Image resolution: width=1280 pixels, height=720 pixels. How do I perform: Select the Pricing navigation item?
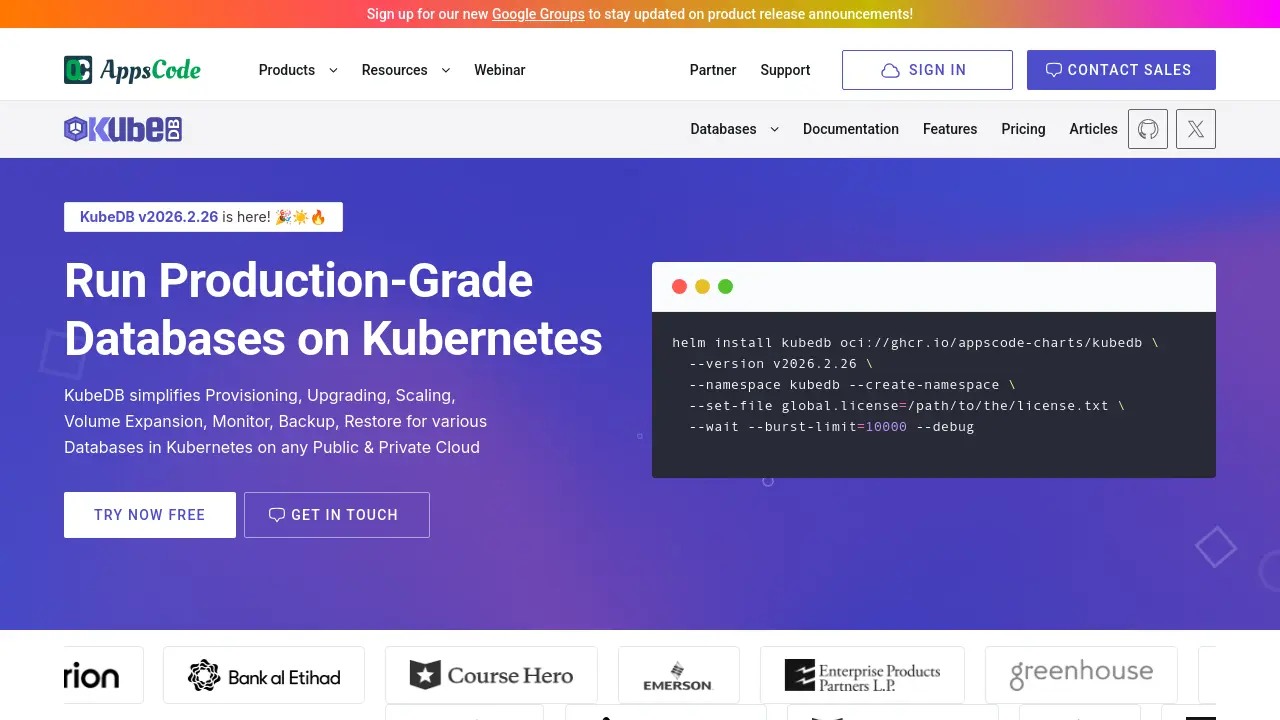click(1023, 129)
